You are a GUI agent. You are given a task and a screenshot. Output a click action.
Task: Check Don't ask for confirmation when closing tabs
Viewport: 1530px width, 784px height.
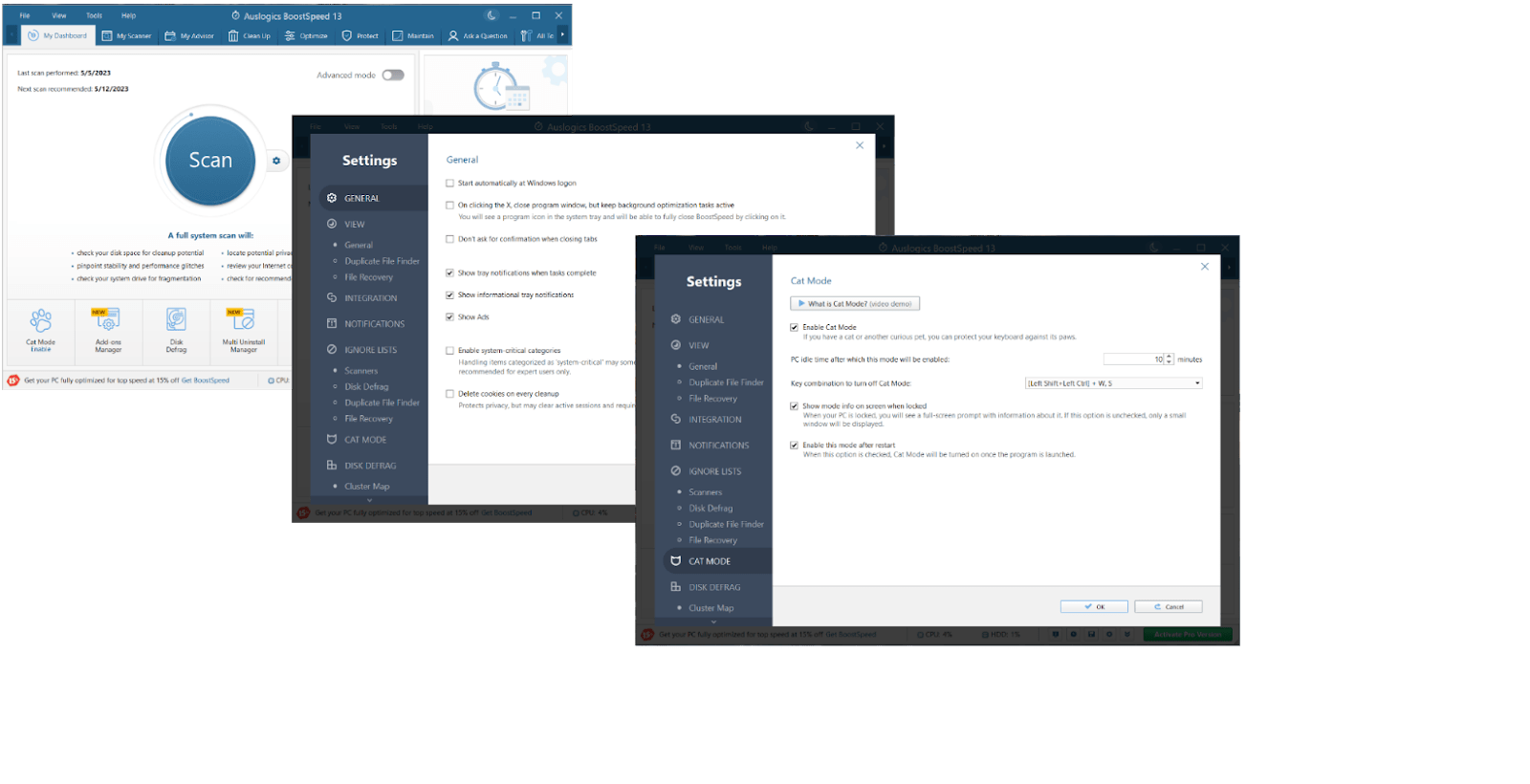coord(449,239)
